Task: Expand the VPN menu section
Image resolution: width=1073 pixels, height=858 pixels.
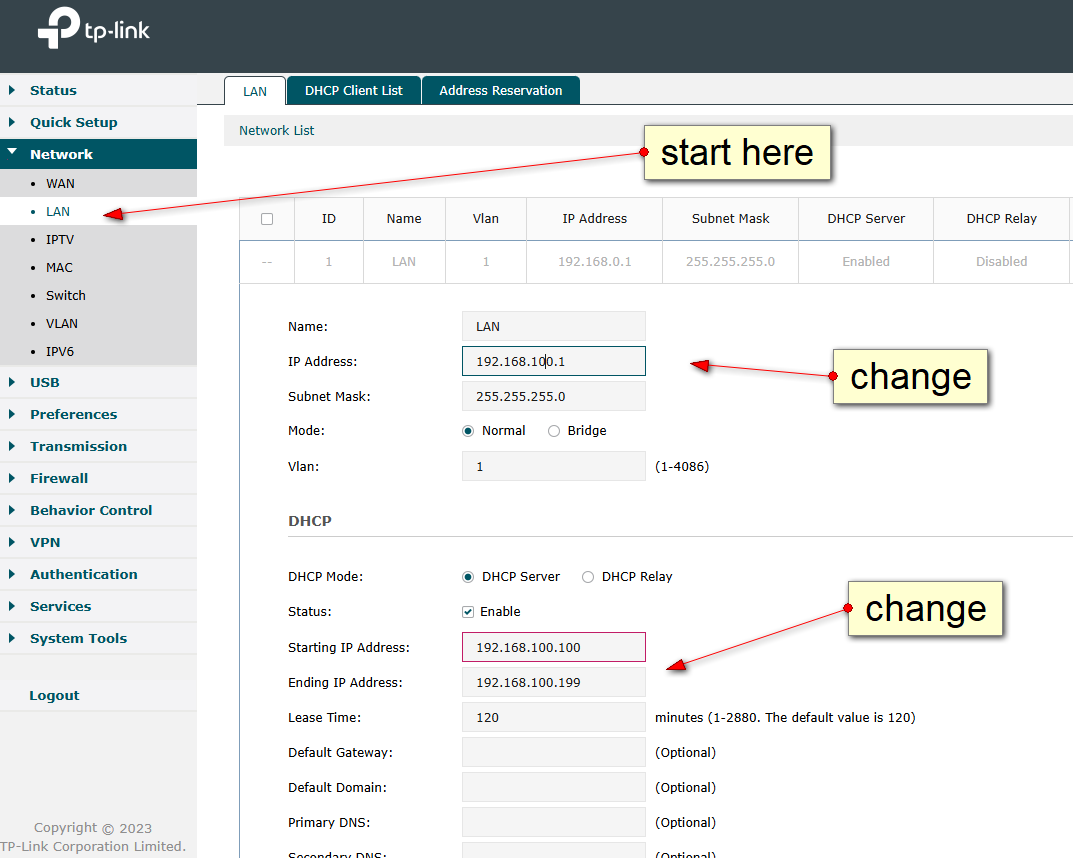Action: coord(45,542)
